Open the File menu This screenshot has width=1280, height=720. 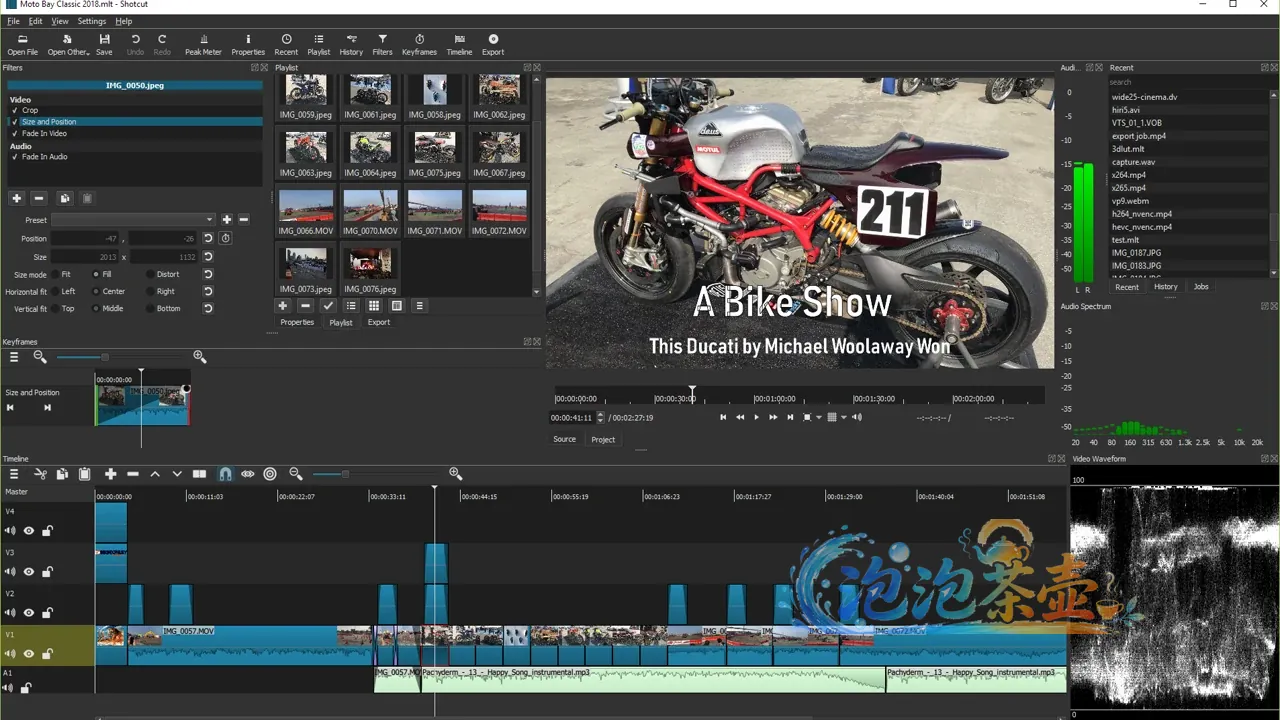[13, 21]
